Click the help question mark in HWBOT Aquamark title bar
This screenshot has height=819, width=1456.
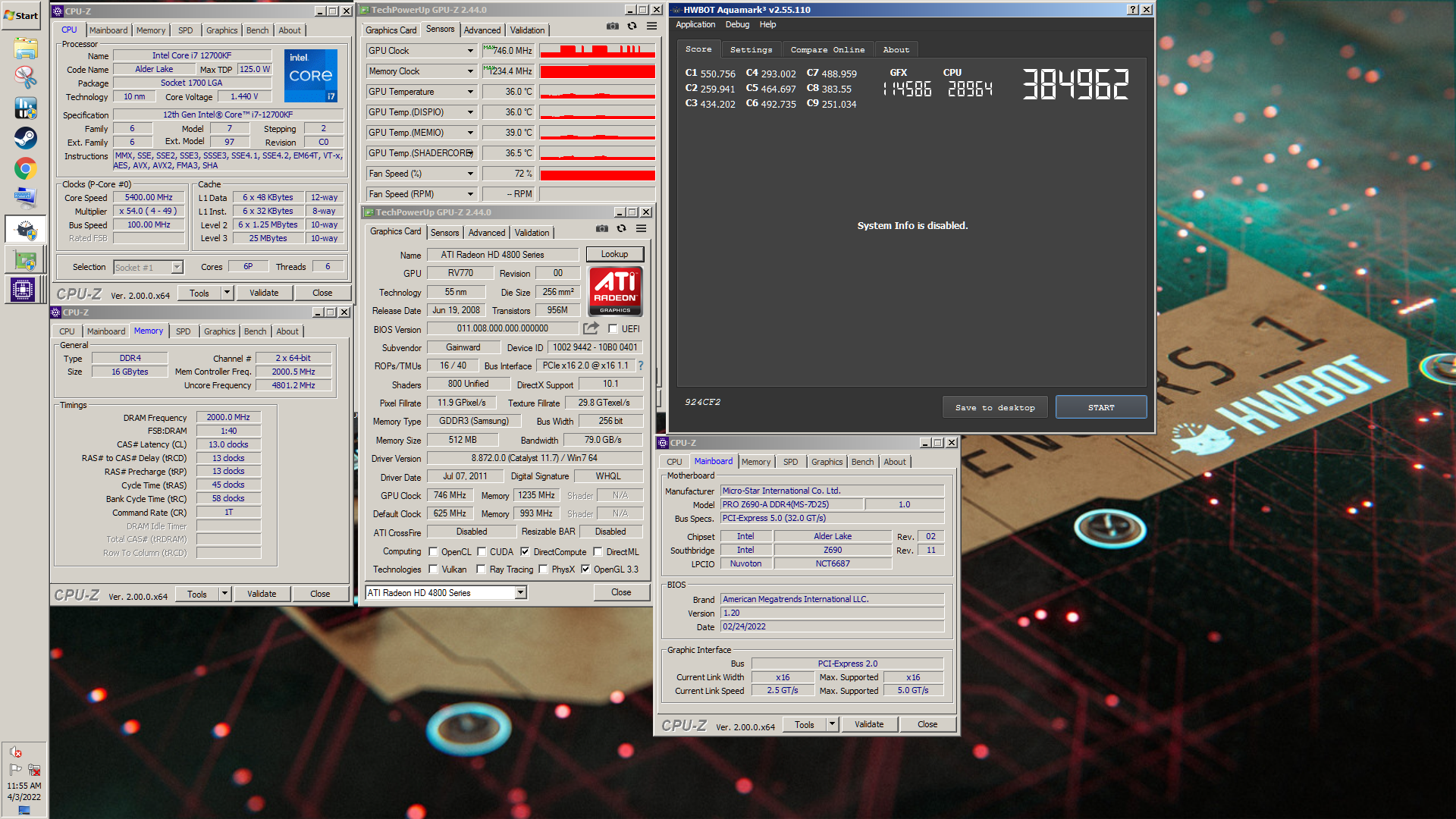1133,10
